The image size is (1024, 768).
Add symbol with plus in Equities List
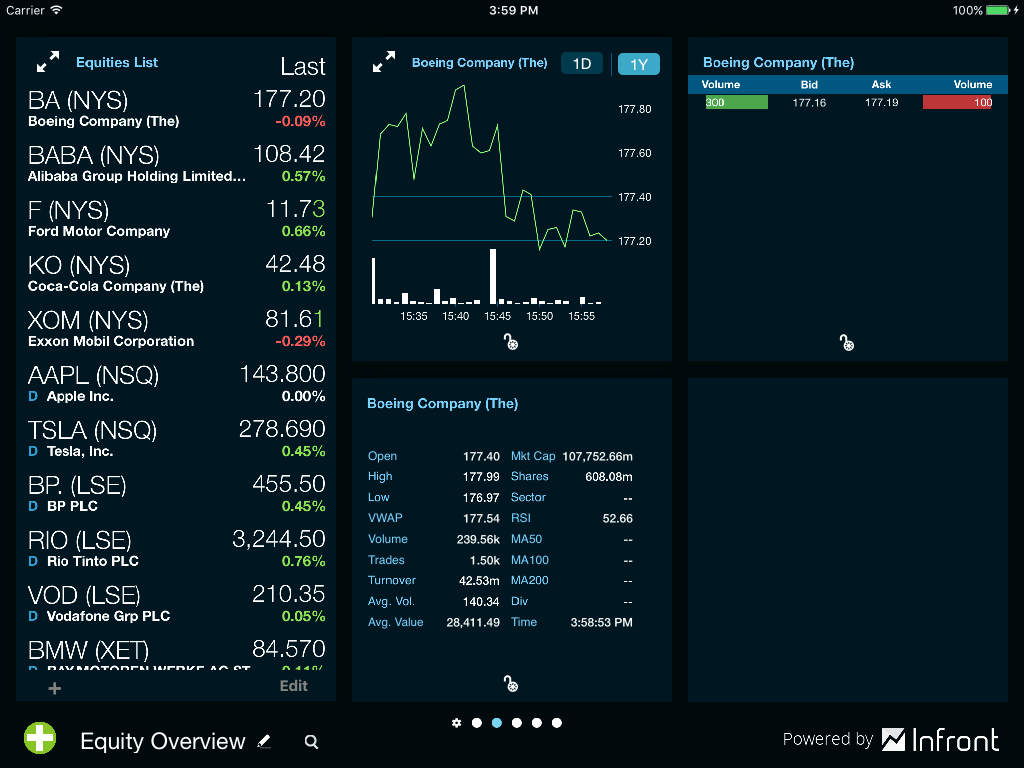coord(55,688)
